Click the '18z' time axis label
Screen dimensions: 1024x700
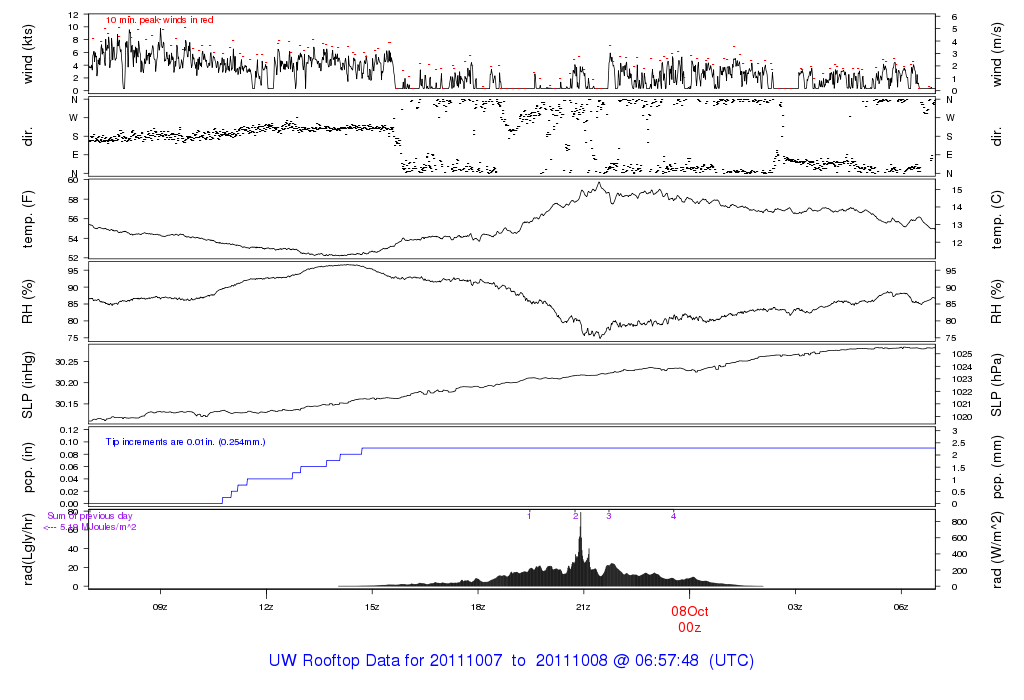(477, 607)
